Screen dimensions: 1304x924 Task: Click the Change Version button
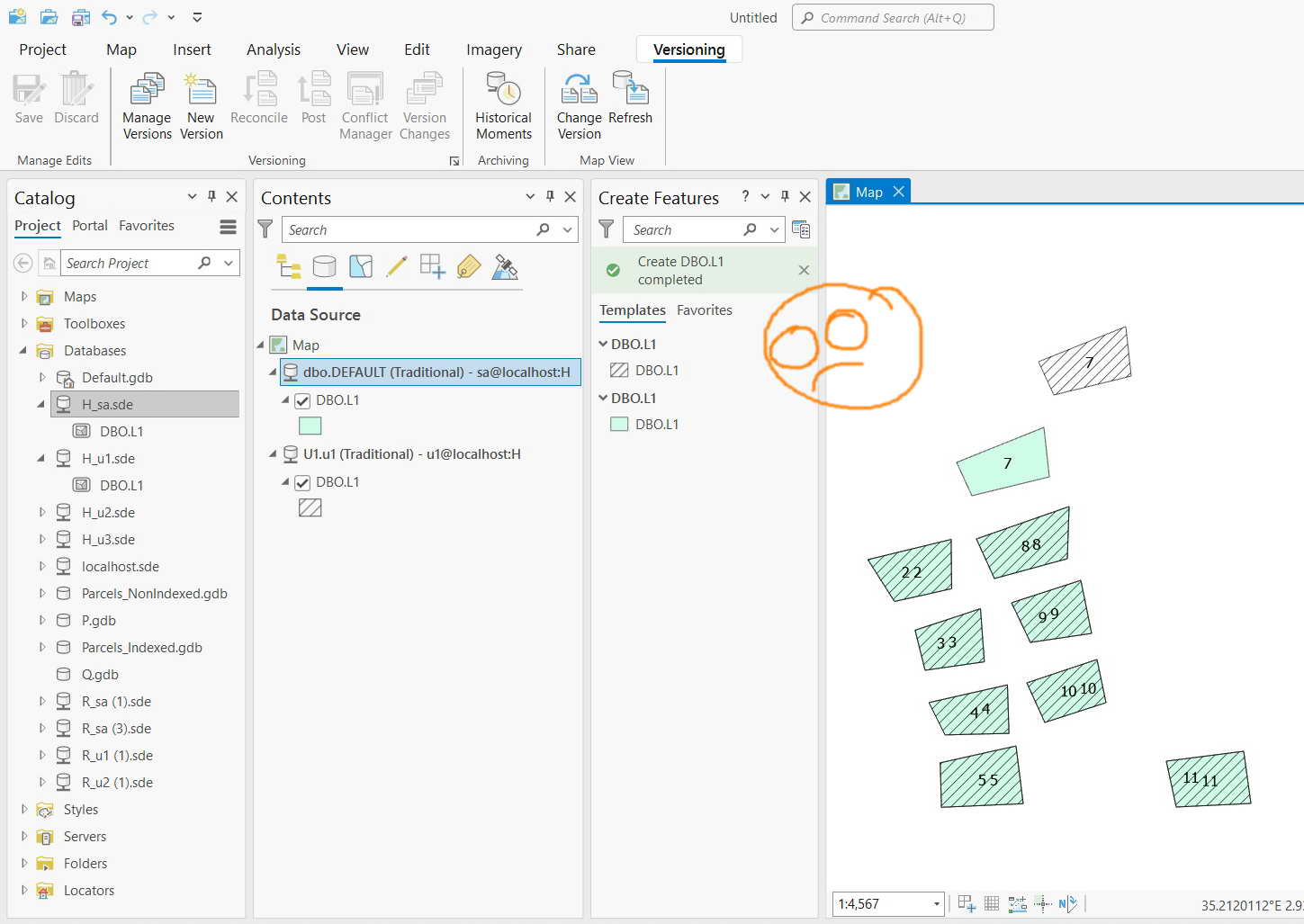pos(579,106)
